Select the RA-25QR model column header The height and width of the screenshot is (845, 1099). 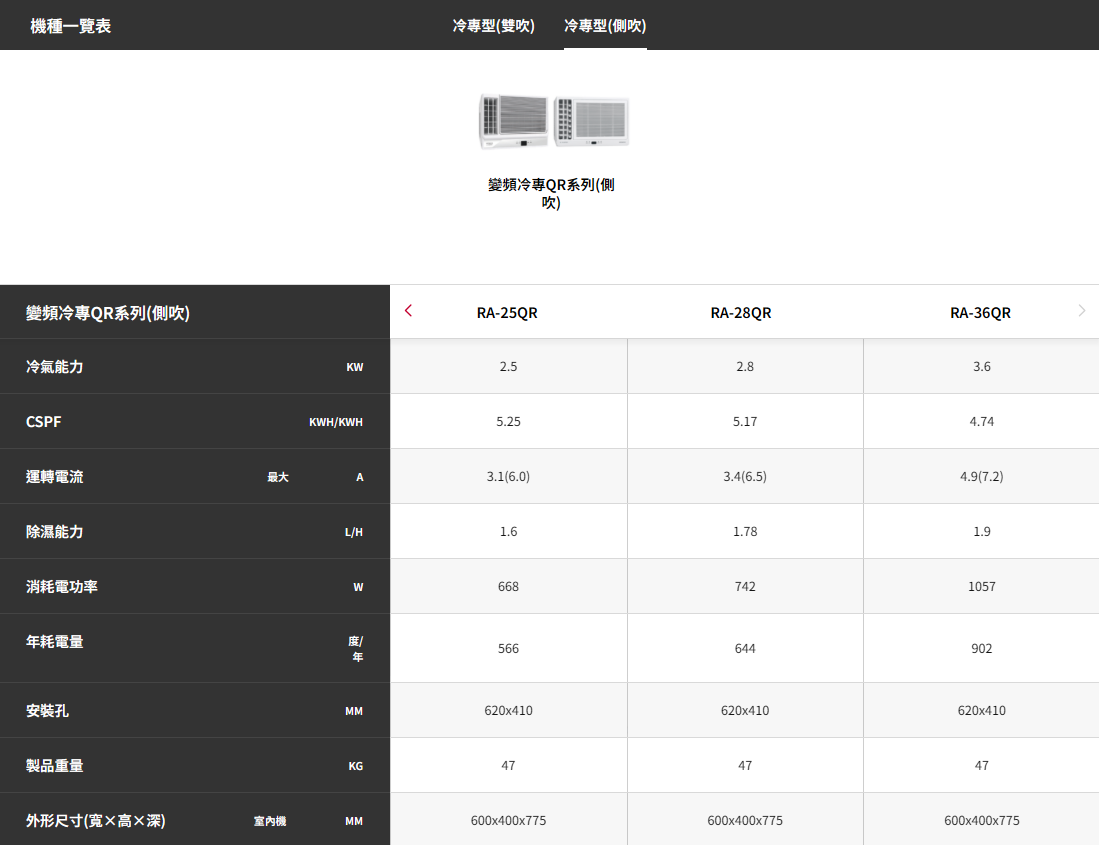[x=507, y=313]
